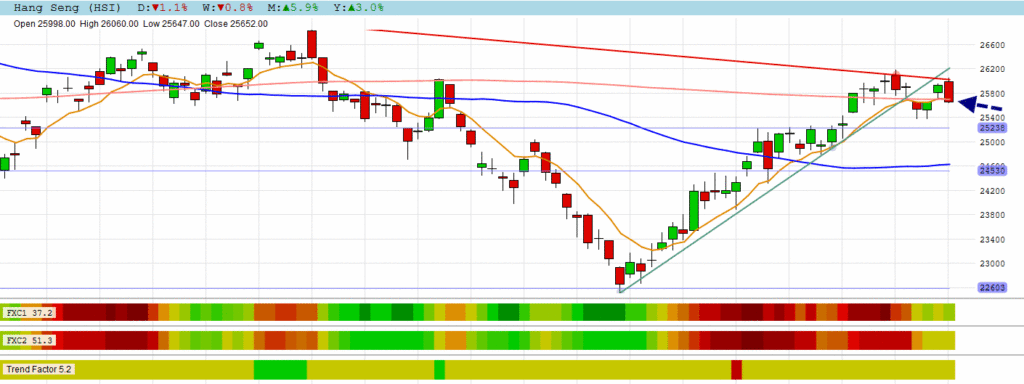Click the FXC2 51.3 indicator label
The height and width of the screenshot is (384, 1024).
point(30,340)
